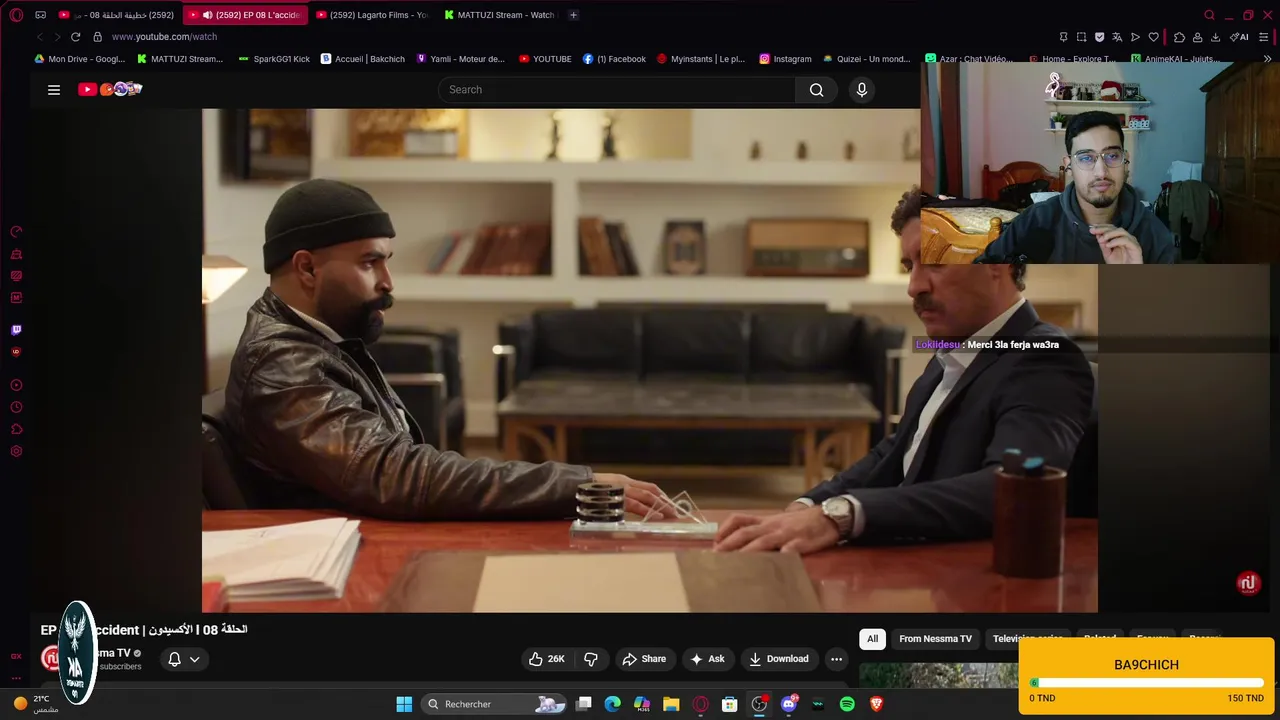Switch to MATTUZI Stream tab
The width and height of the screenshot is (1280, 720).
(500, 15)
